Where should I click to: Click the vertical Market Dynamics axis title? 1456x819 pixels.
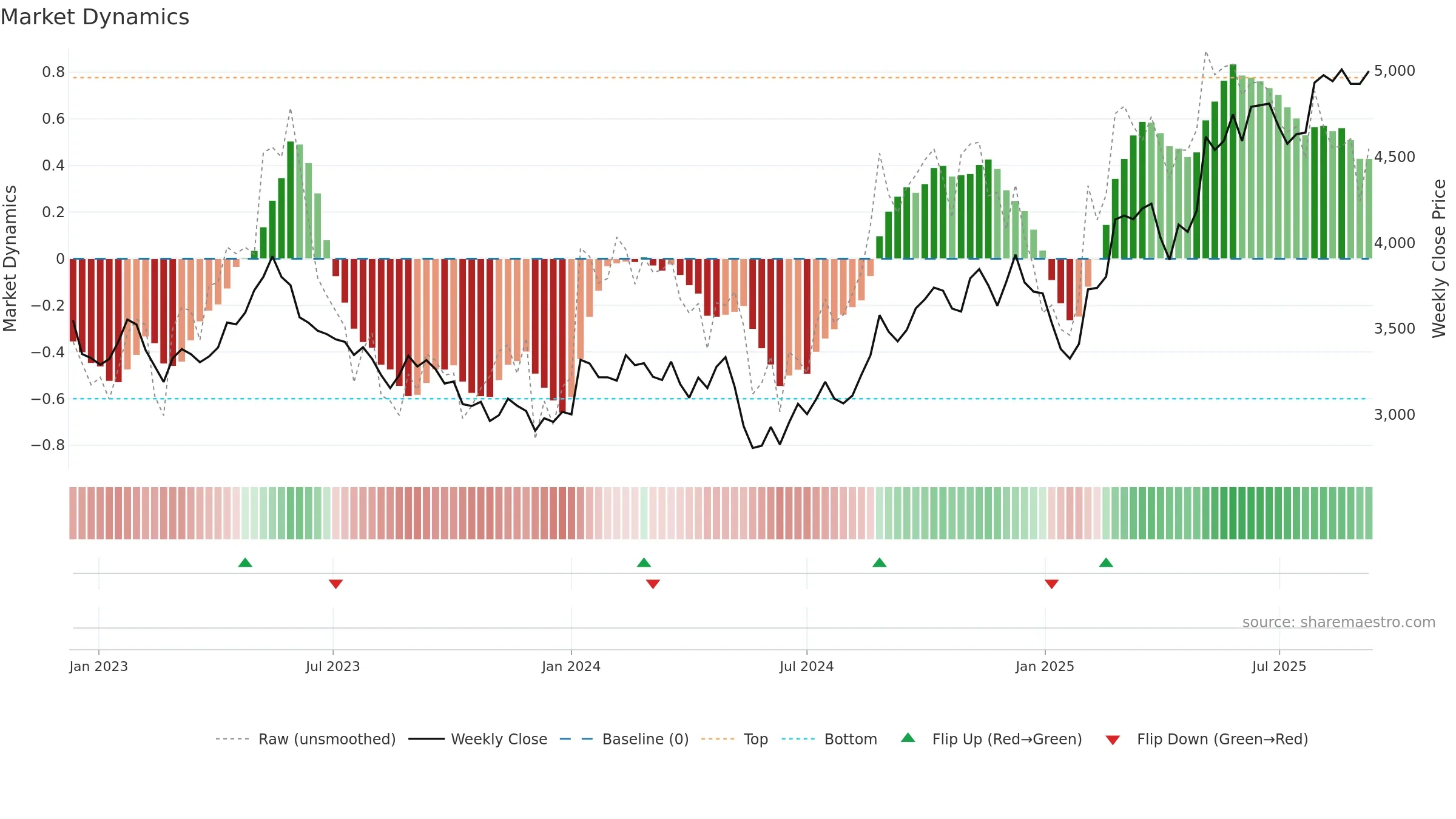coord(10,258)
